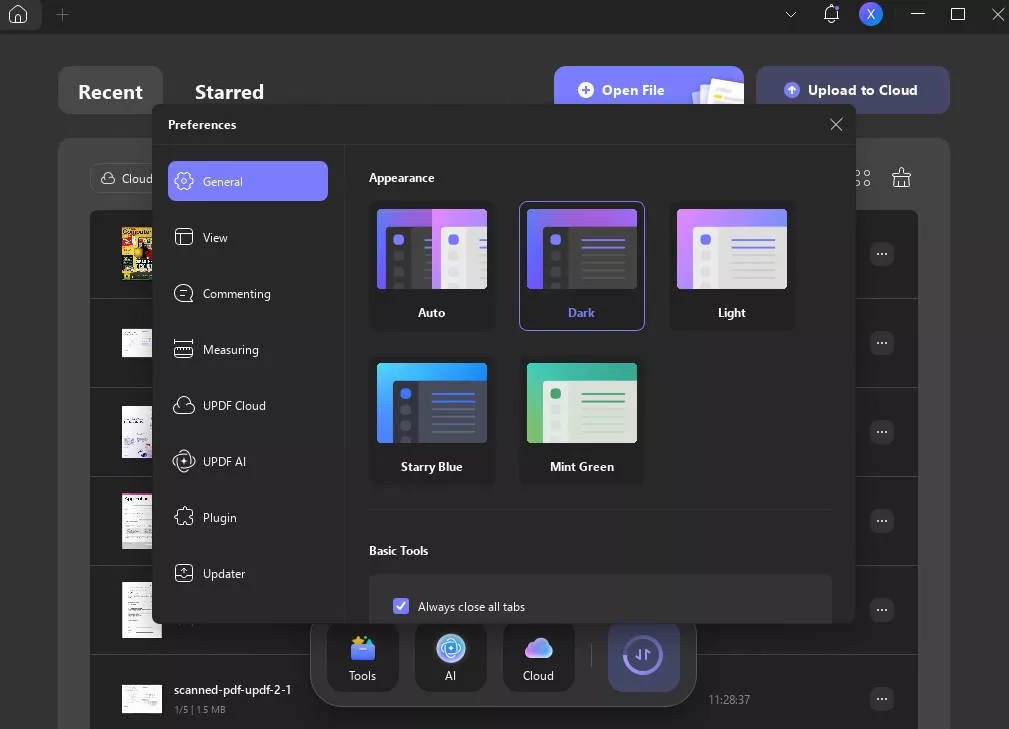Image resolution: width=1009 pixels, height=729 pixels.
Task: Open more options for scanned-pdf-updf-2-1
Action: pyautogui.click(x=881, y=699)
